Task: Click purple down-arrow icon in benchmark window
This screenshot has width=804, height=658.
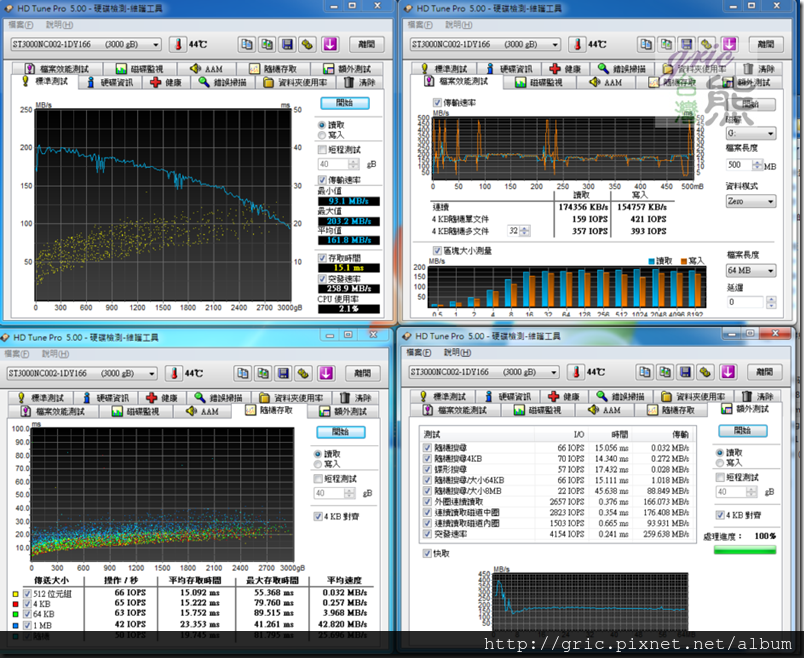Action: (x=330, y=45)
